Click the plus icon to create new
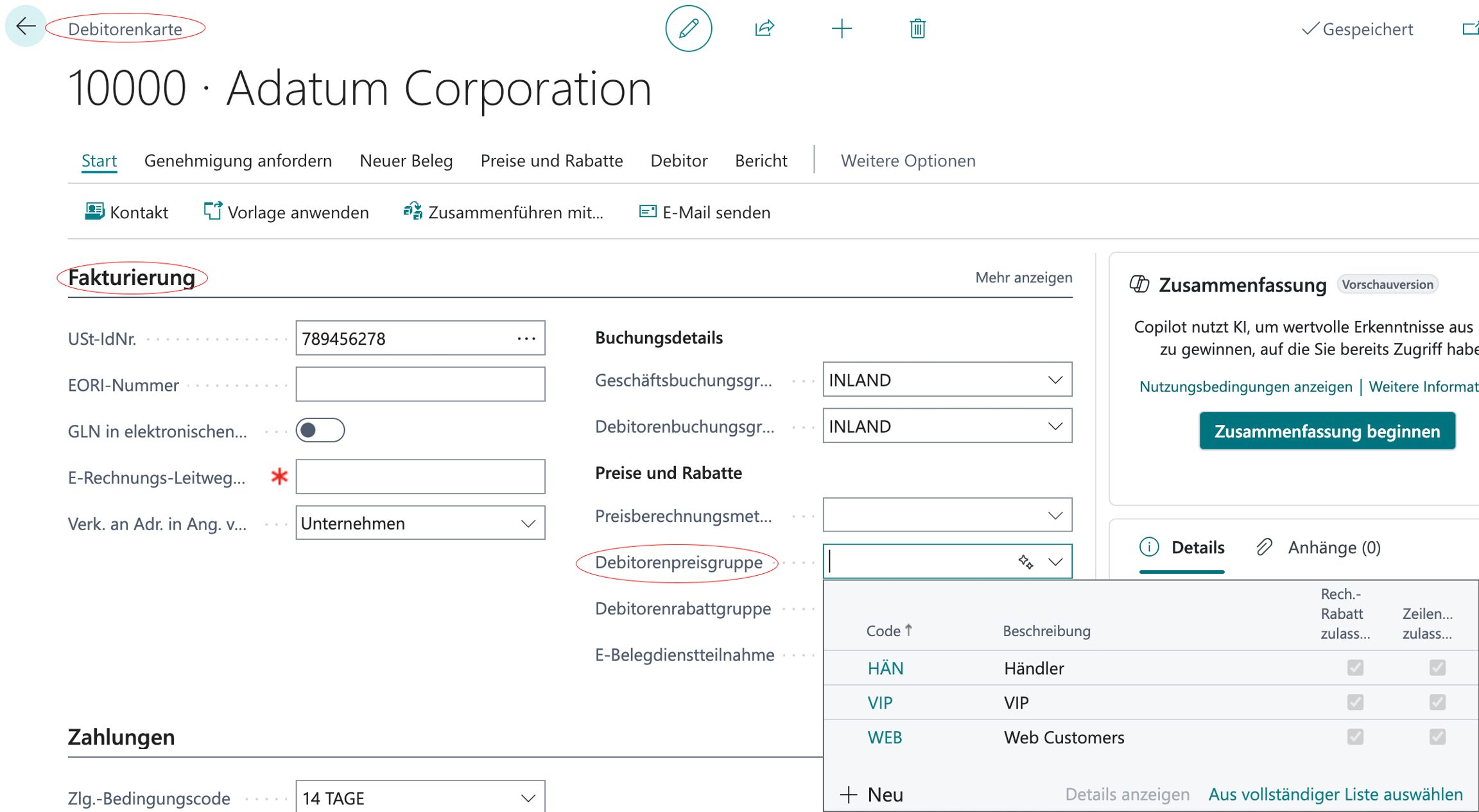The width and height of the screenshot is (1479, 812). 842,29
